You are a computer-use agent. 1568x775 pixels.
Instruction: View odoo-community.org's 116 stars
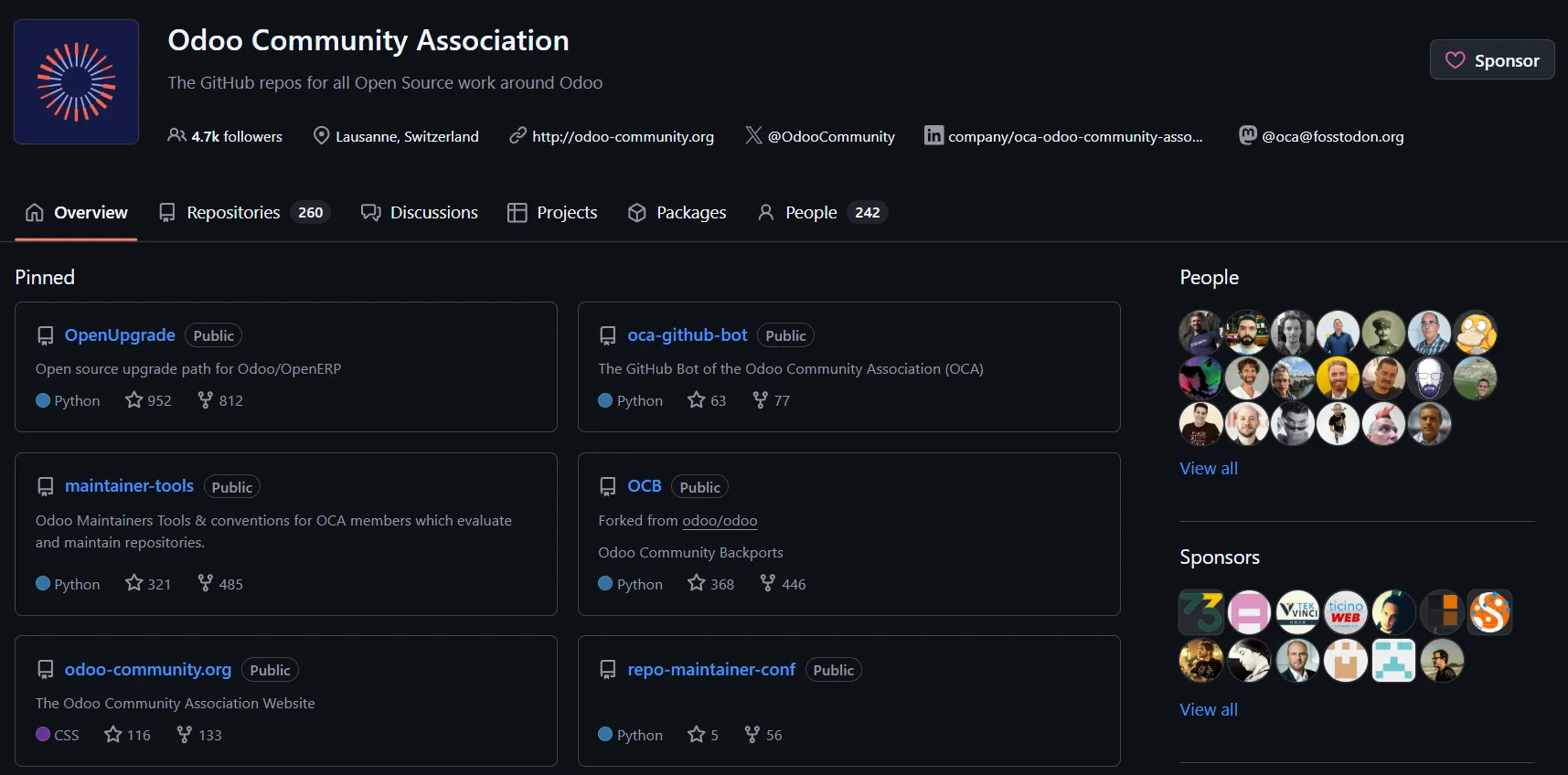(x=127, y=735)
